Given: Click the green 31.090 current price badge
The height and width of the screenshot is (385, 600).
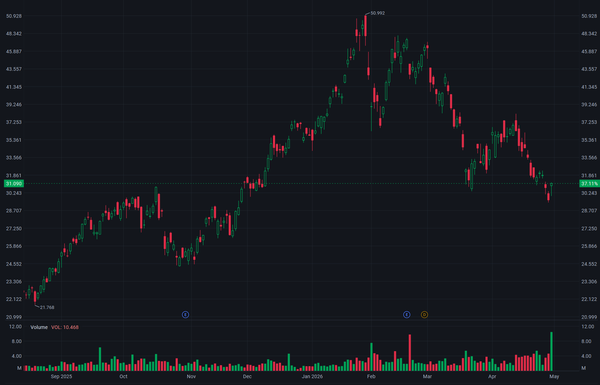Looking at the screenshot, I should tap(14, 184).
